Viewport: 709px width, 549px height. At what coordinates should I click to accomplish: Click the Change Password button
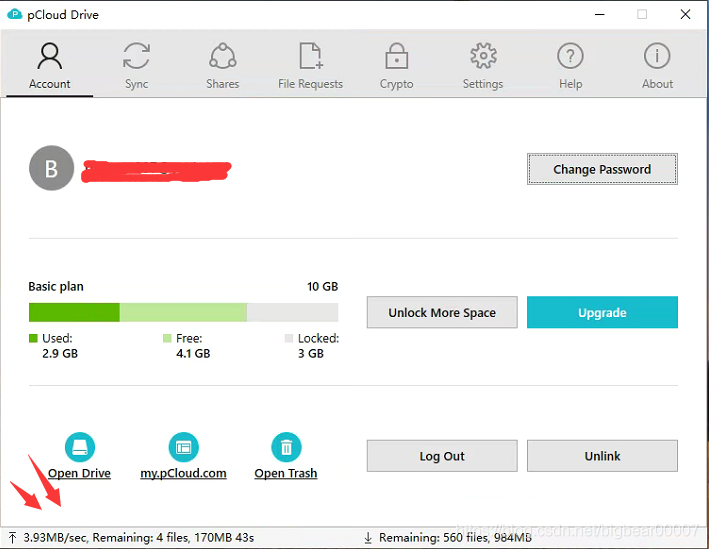point(602,169)
